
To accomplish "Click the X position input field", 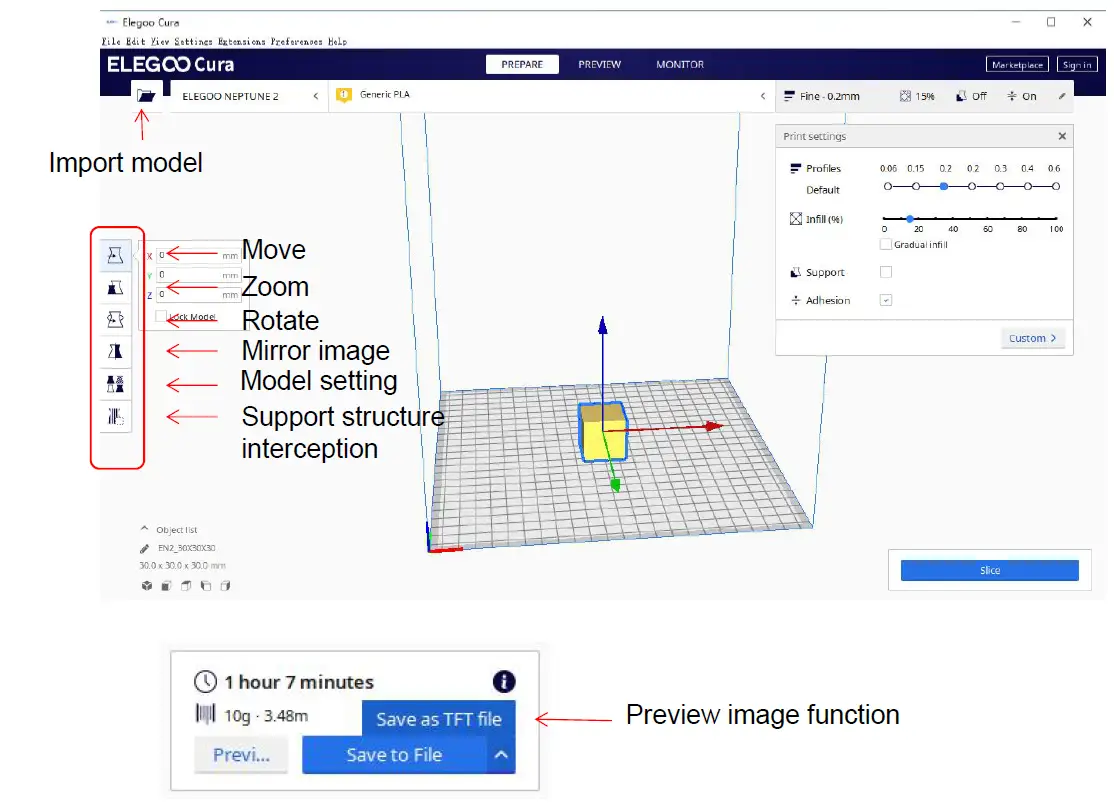I will [198, 255].
